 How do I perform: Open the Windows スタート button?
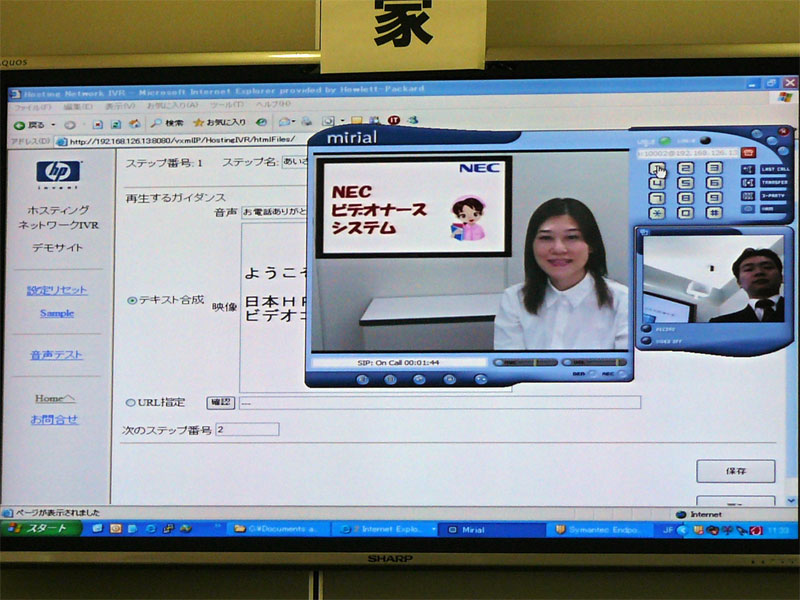pos(41,529)
